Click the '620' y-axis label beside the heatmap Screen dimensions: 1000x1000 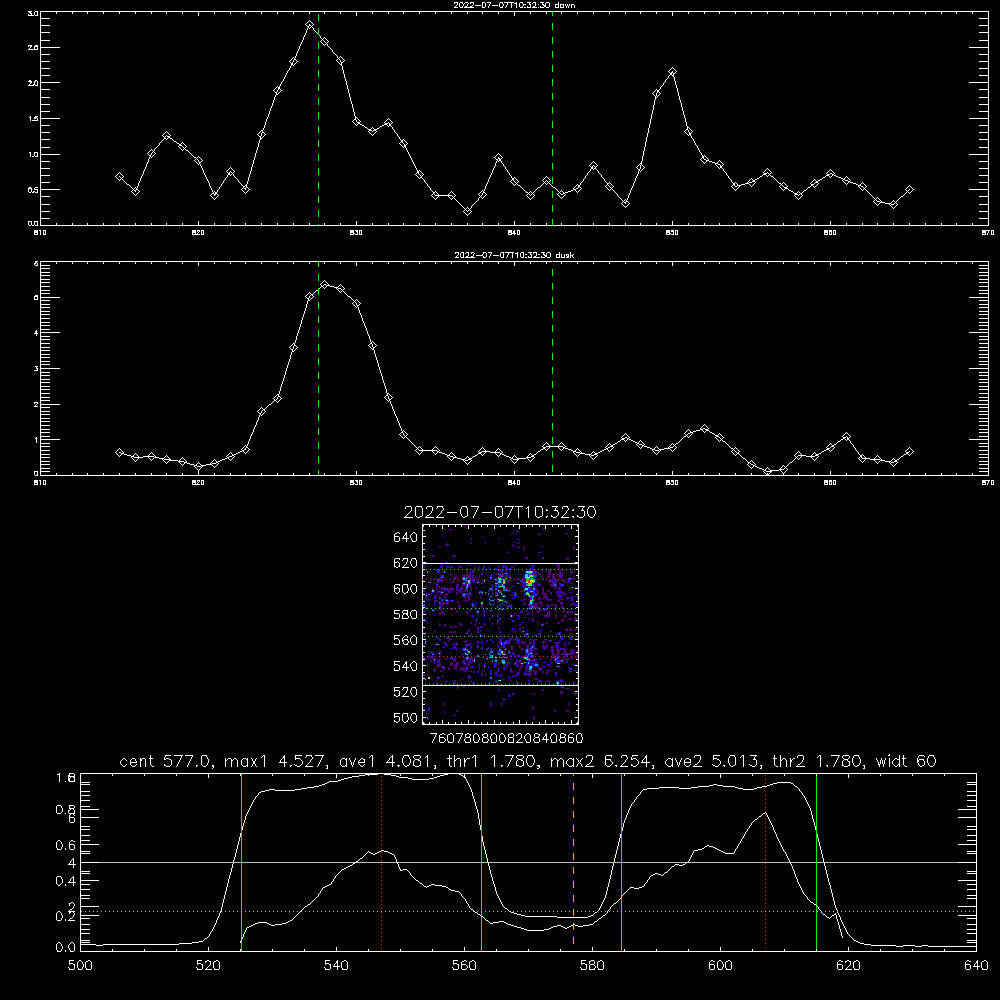pos(406,563)
